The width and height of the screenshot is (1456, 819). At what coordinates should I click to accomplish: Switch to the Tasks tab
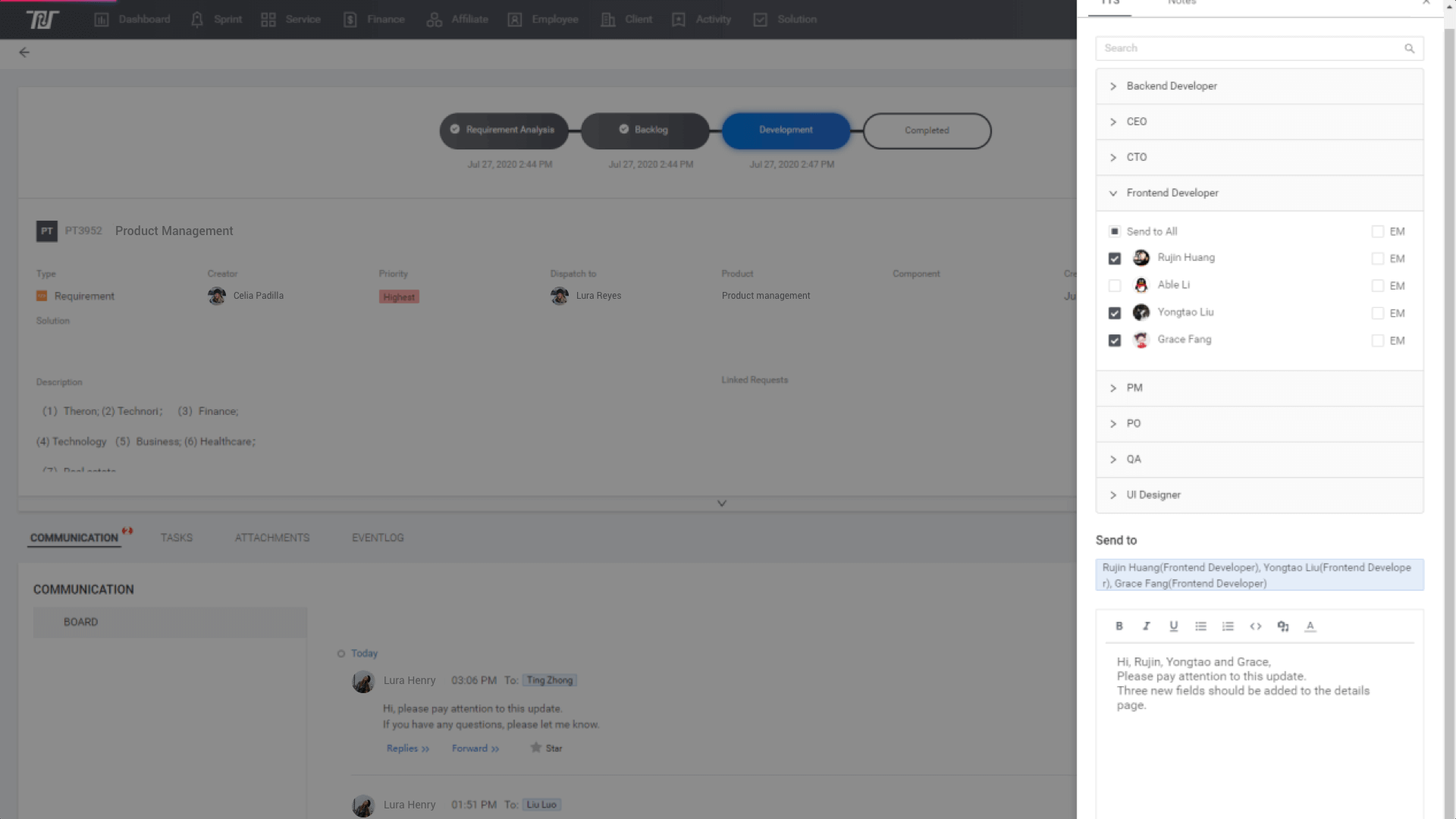177,538
